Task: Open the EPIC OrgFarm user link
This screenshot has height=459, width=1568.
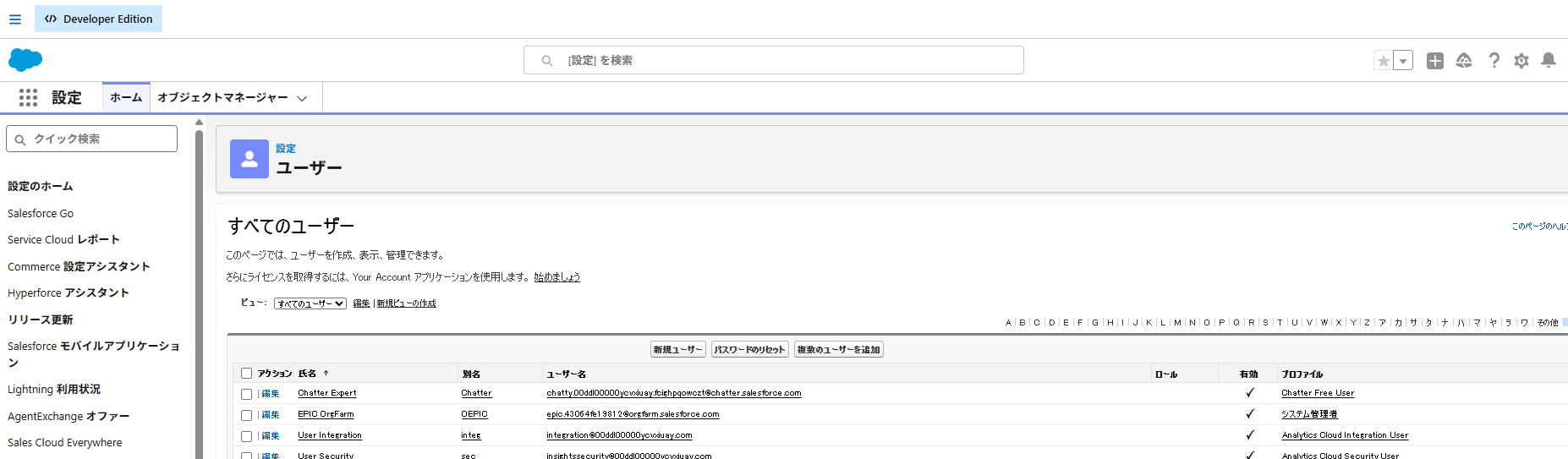Action: [x=326, y=414]
